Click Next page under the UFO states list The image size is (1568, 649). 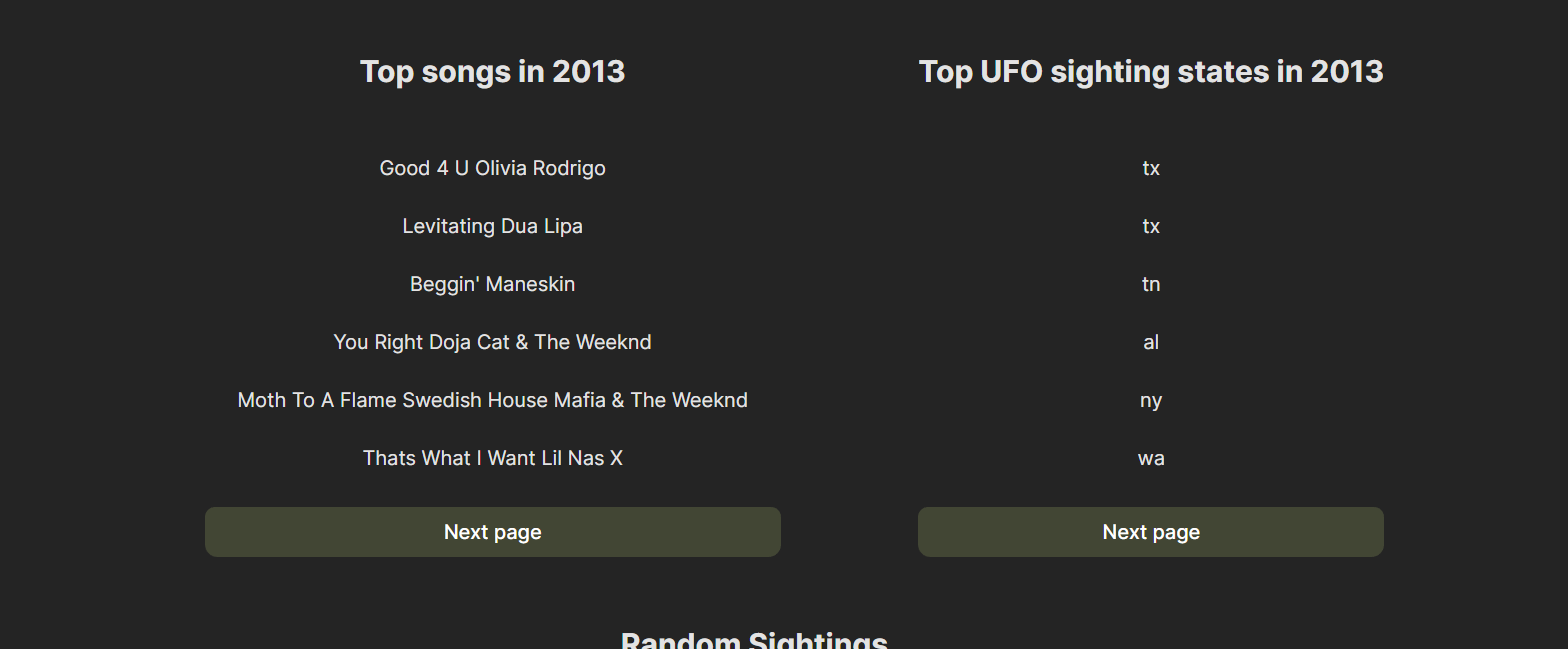1150,531
